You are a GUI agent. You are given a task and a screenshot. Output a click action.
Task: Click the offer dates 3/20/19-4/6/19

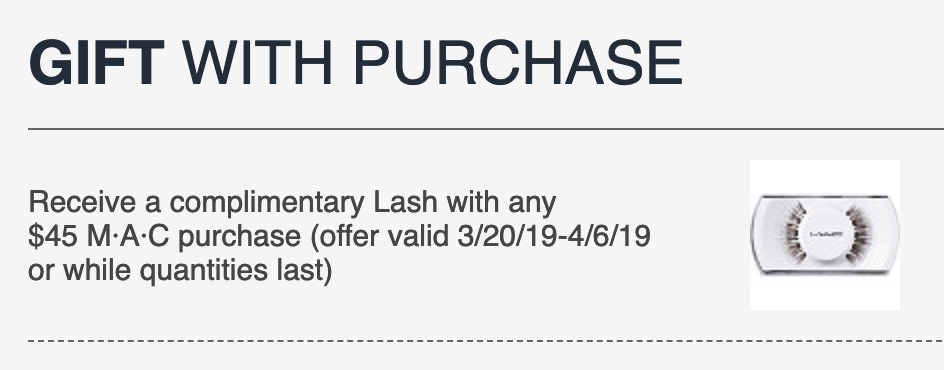(x=554, y=236)
